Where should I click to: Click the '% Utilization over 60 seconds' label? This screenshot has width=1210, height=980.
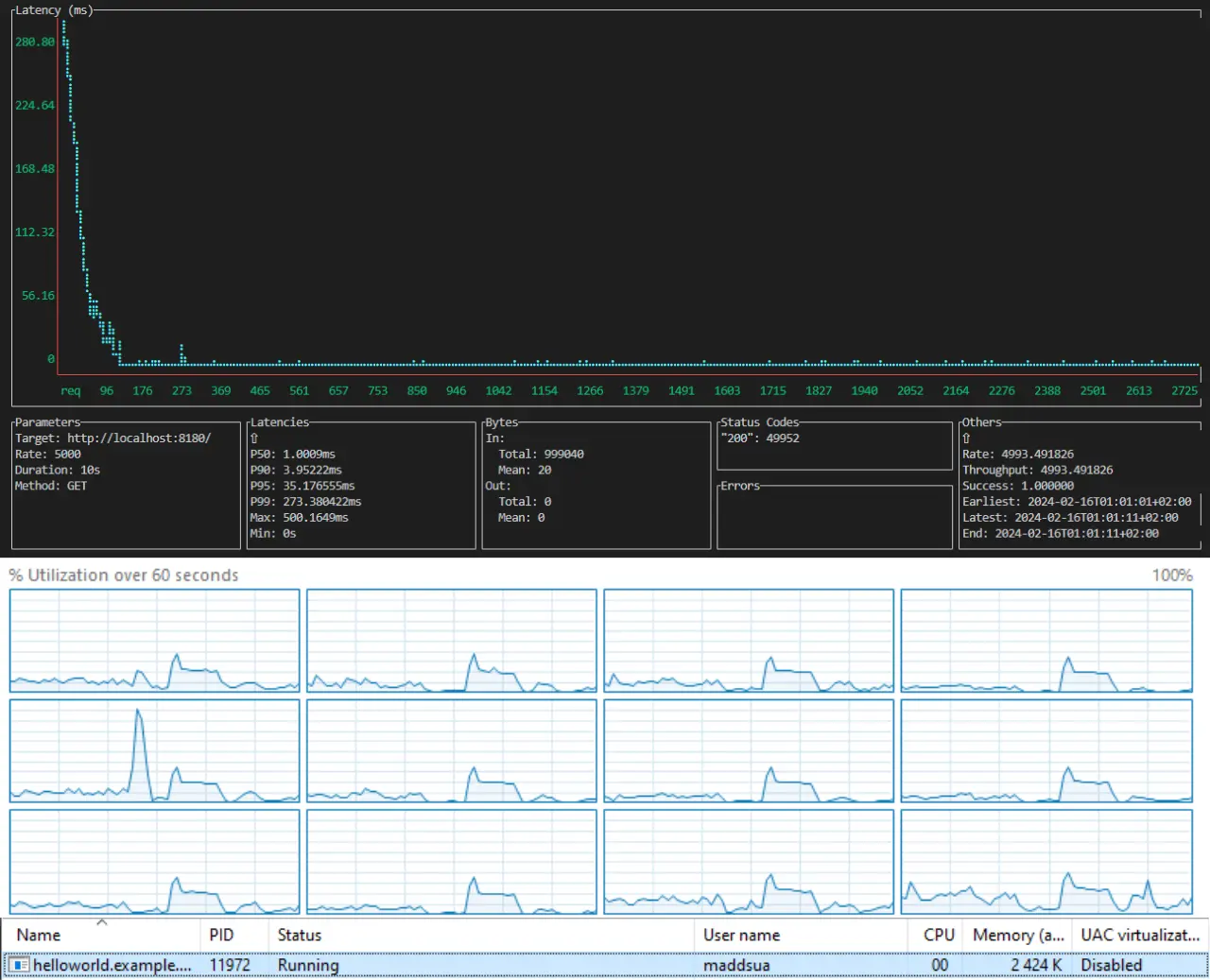pyautogui.click(x=124, y=575)
